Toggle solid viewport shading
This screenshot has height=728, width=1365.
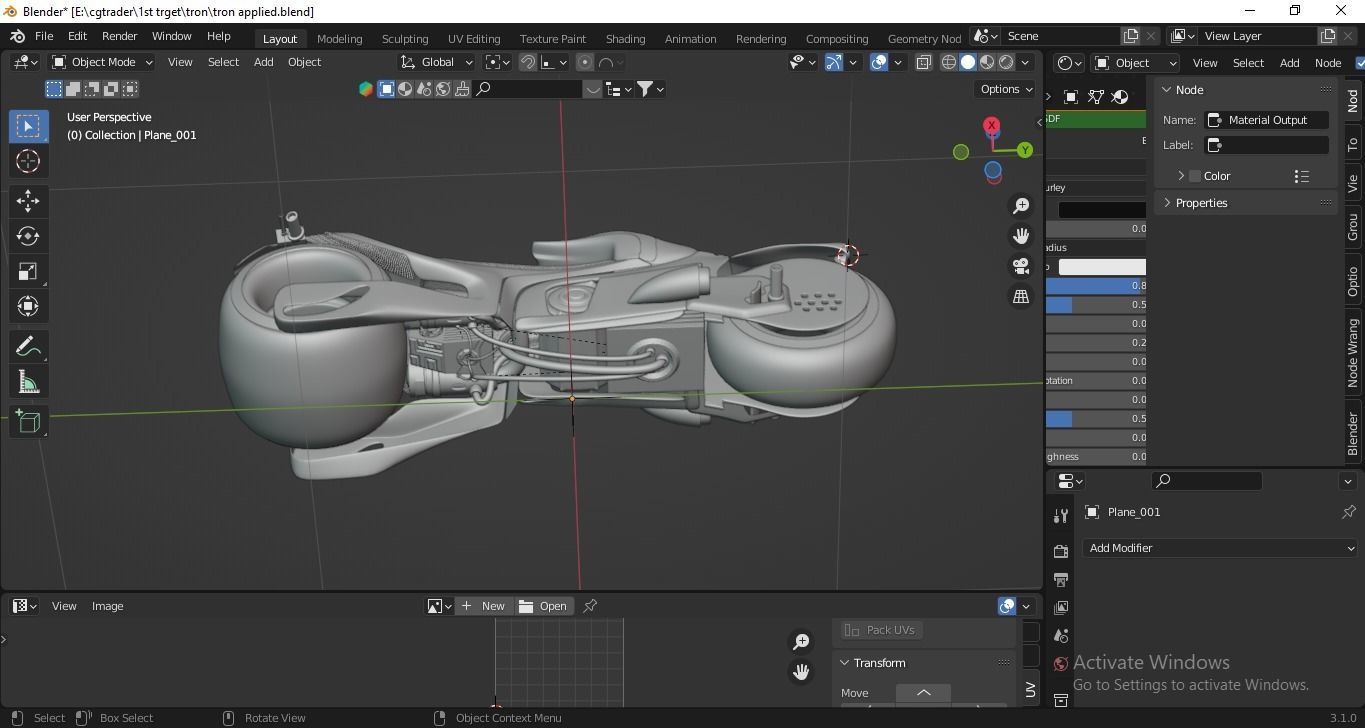click(x=968, y=62)
